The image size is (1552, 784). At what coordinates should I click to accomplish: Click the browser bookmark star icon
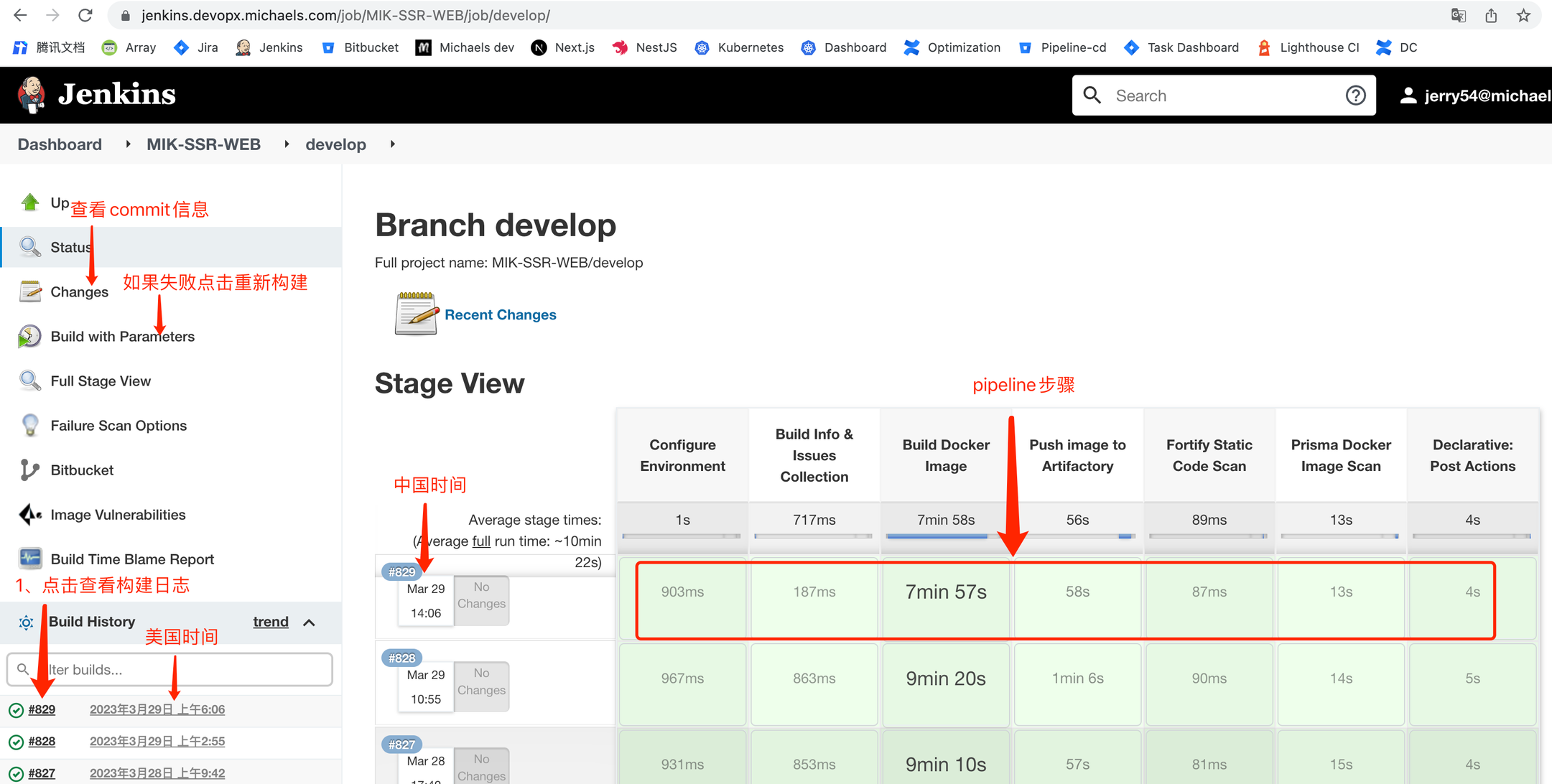(x=1523, y=15)
